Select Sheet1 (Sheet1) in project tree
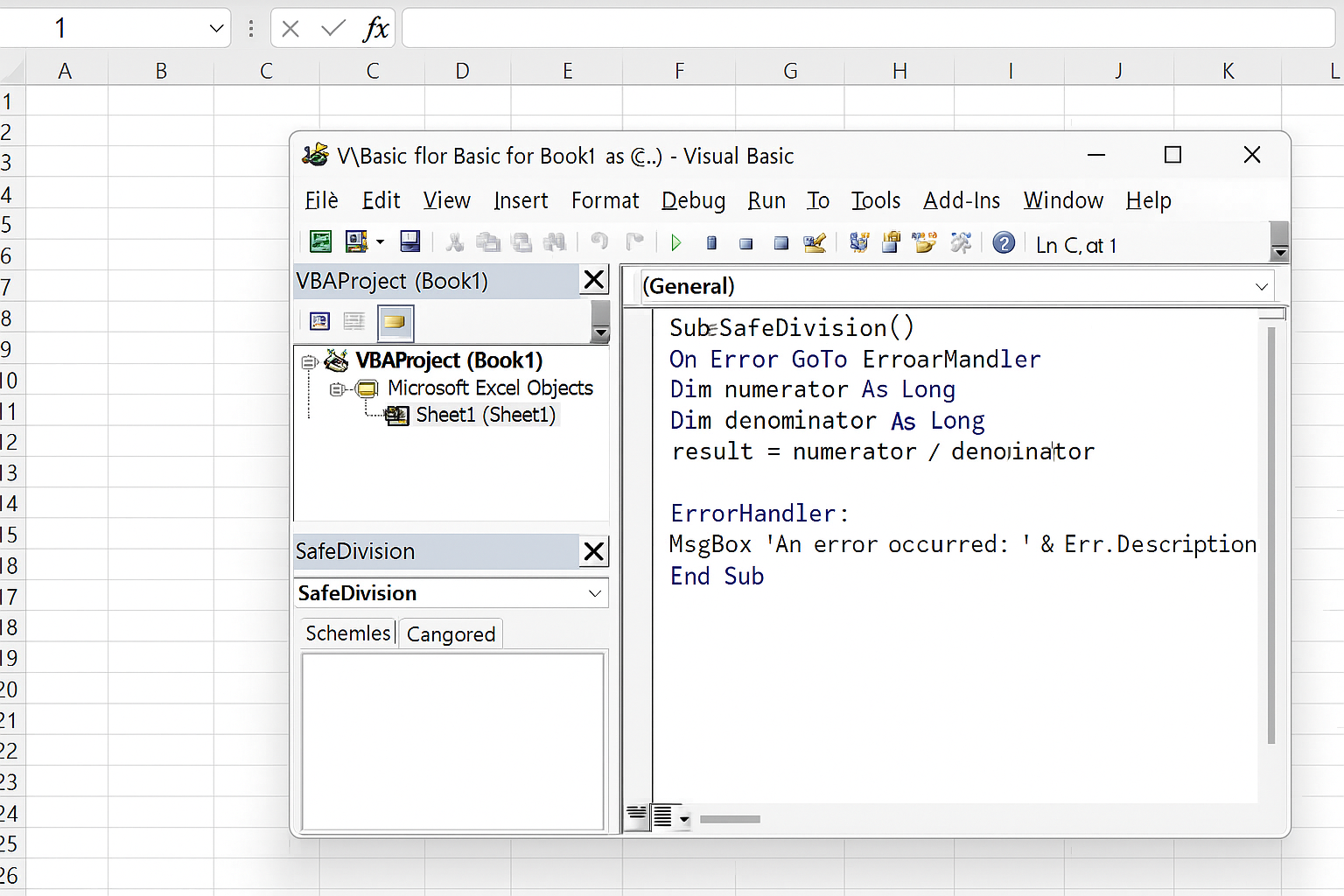 (x=486, y=415)
